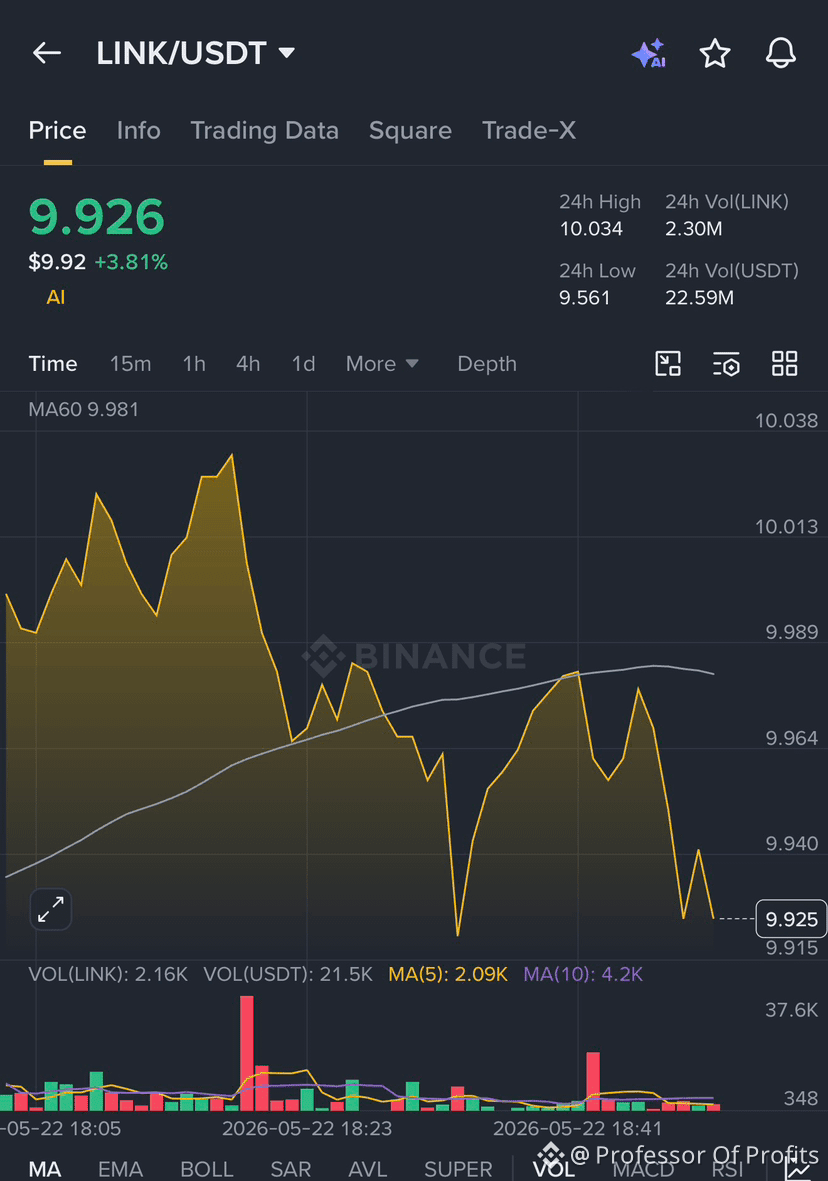
Task: Select the 15m chart interval
Action: click(x=130, y=364)
